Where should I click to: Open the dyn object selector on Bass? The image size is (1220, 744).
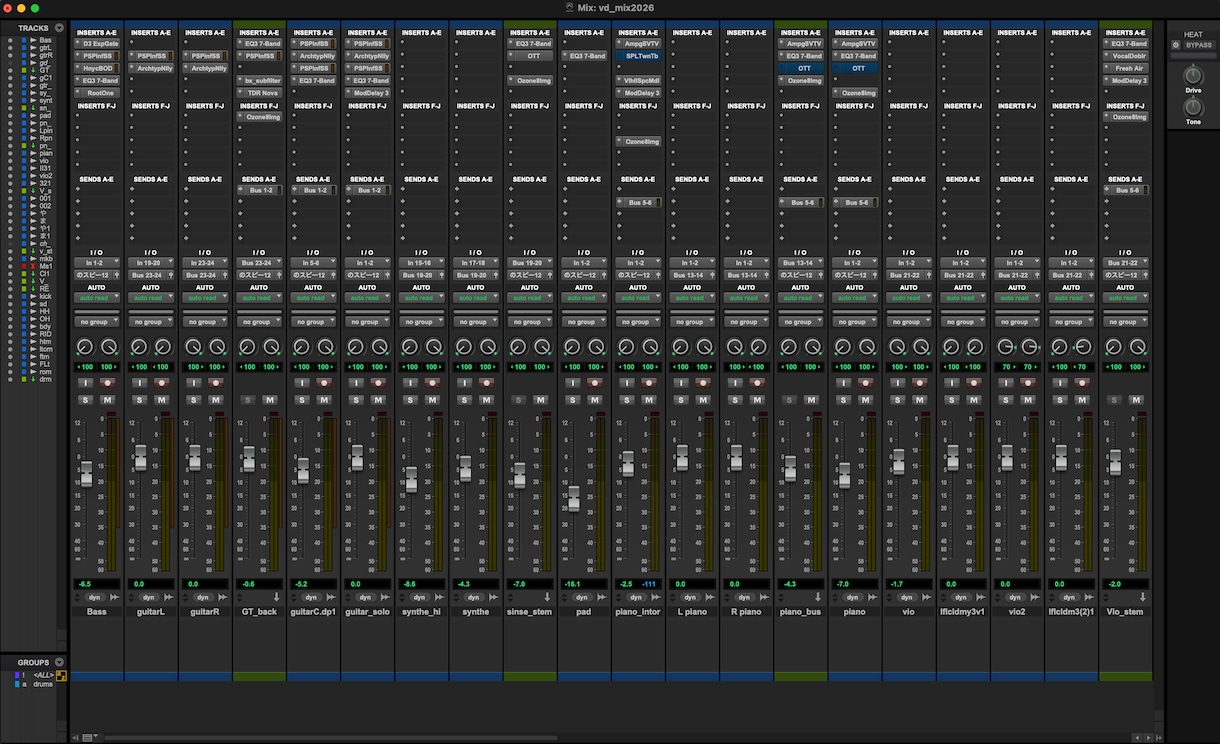pos(96,597)
